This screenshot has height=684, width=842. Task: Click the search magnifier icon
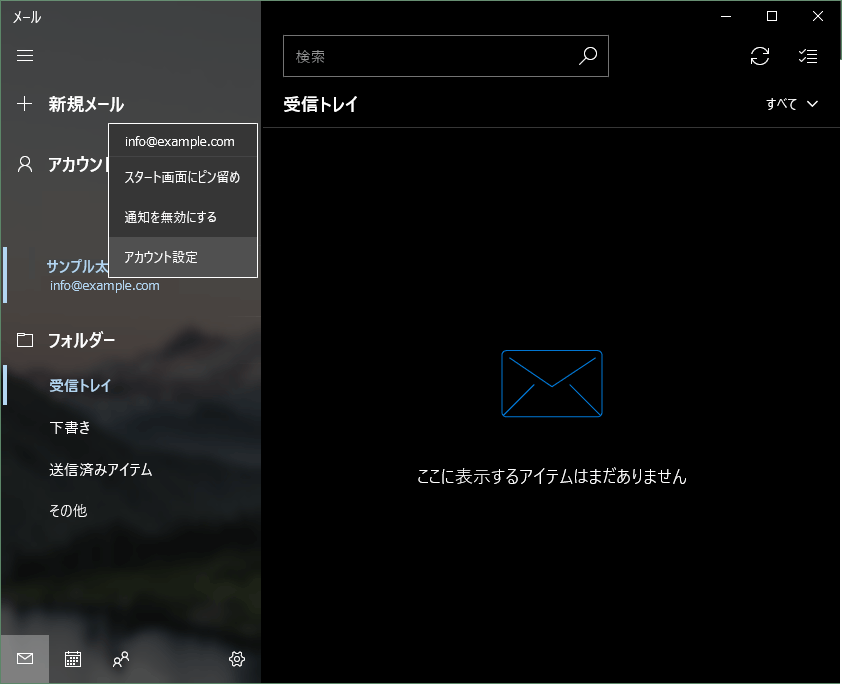tap(588, 57)
